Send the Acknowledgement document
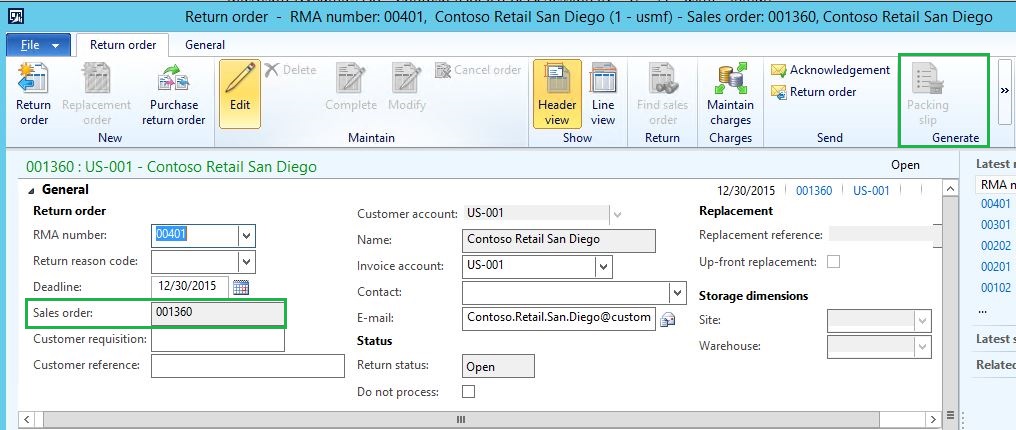The height and width of the screenshot is (430, 1016). (831, 70)
